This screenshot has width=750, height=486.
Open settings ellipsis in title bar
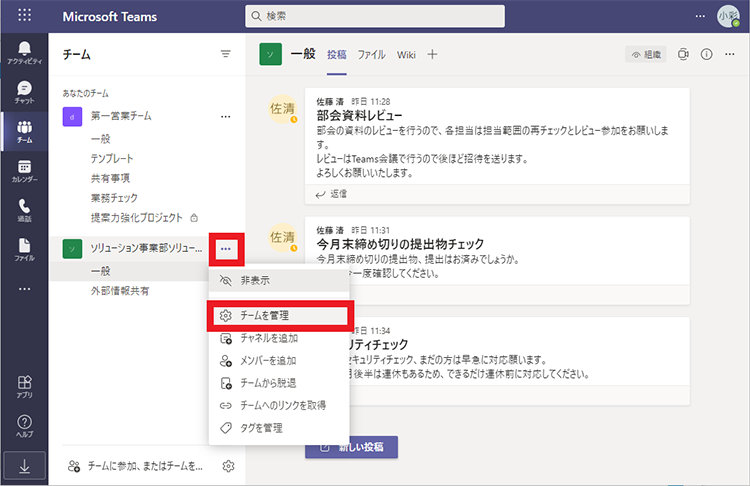tap(700, 16)
